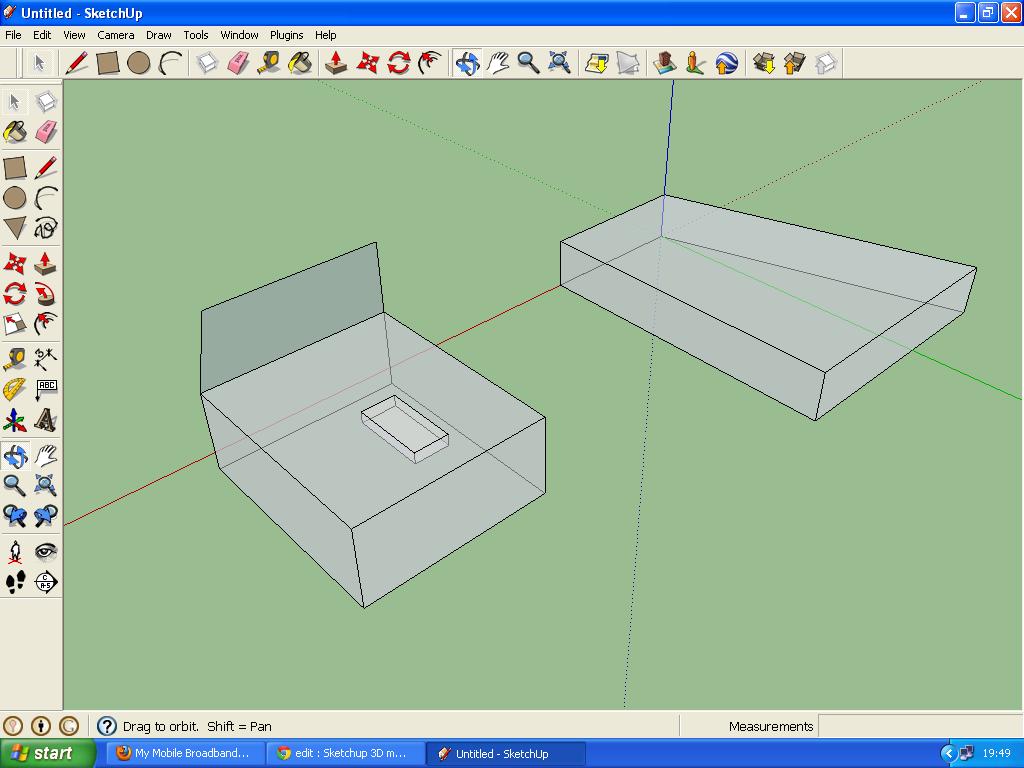Click Add New Building icon

pos(664,63)
